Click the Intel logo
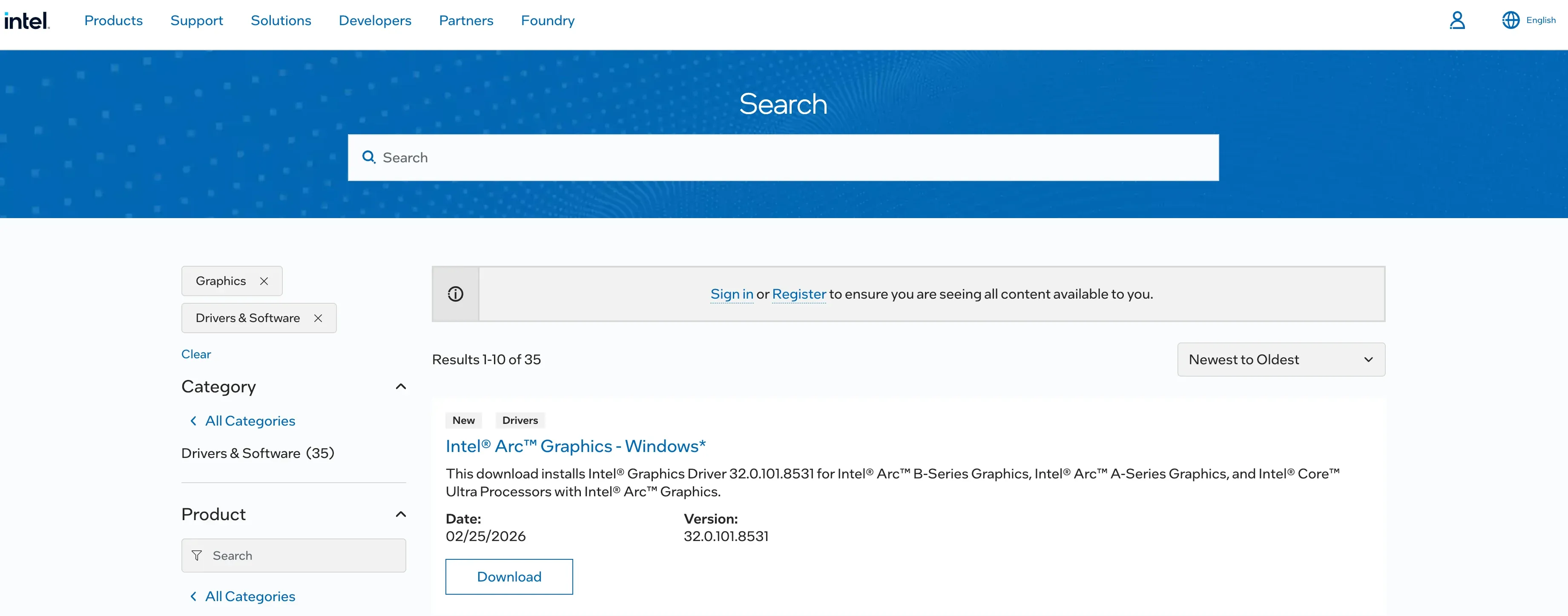The height and width of the screenshot is (616, 1568). pyautogui.click(x=27, y=21)
